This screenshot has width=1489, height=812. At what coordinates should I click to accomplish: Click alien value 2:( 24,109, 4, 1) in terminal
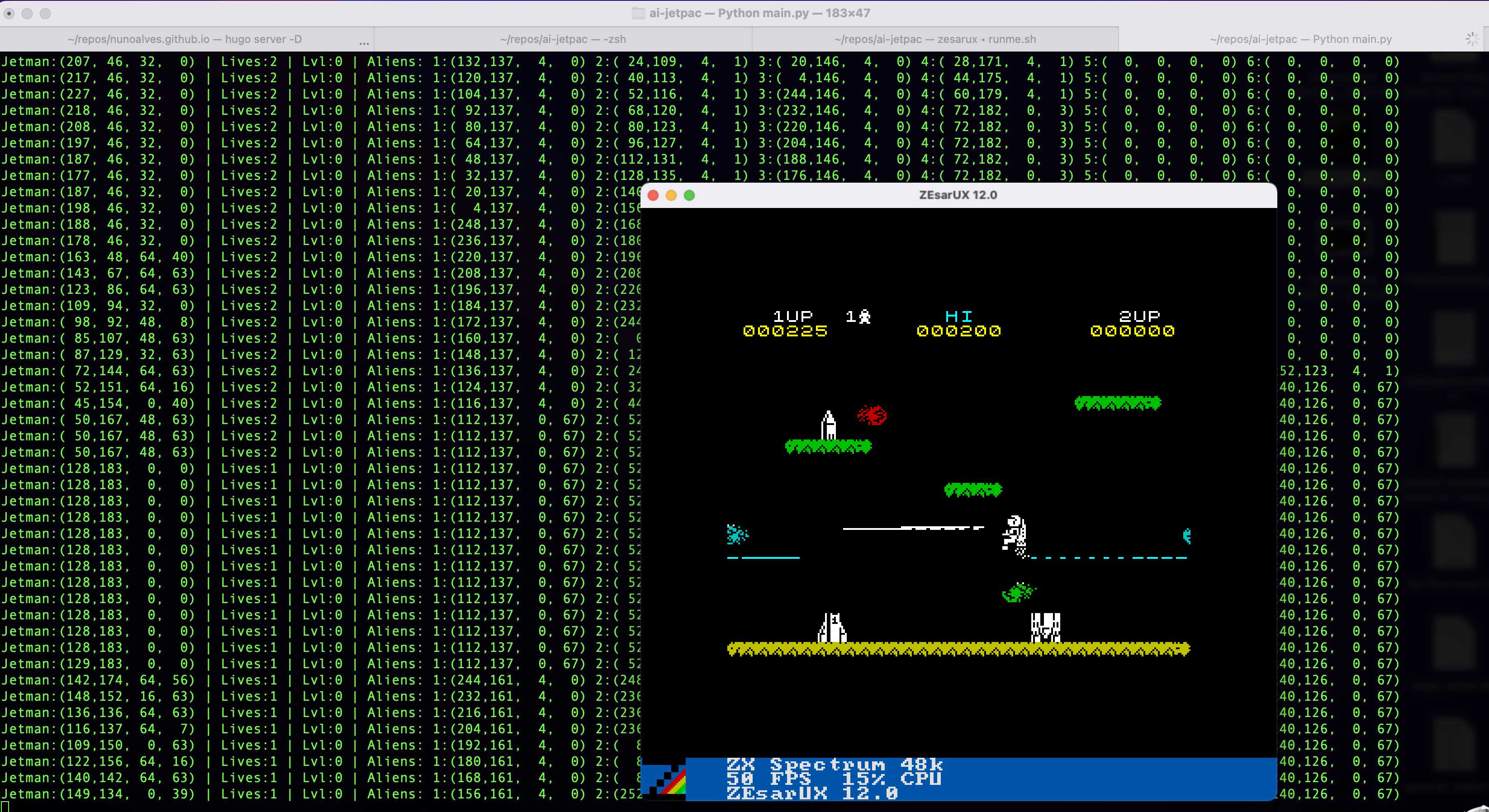click(x=672, y=61)
